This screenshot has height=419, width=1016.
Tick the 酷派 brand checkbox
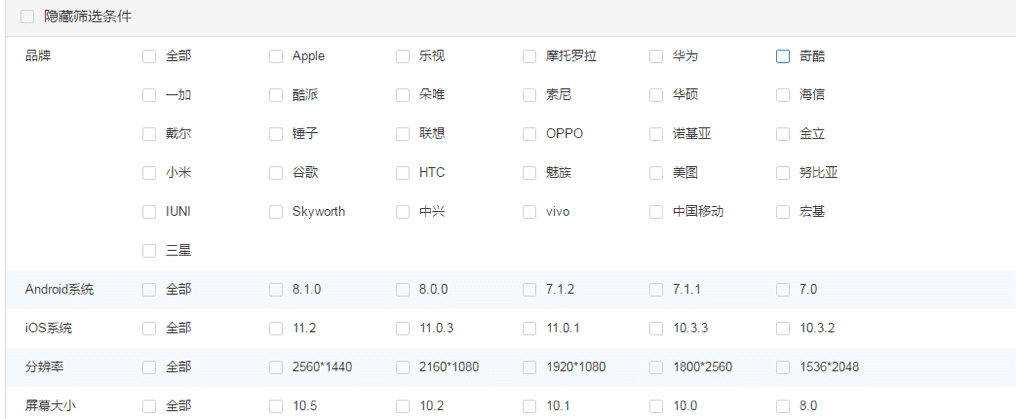pyautogui.click(x=276, y=95)
